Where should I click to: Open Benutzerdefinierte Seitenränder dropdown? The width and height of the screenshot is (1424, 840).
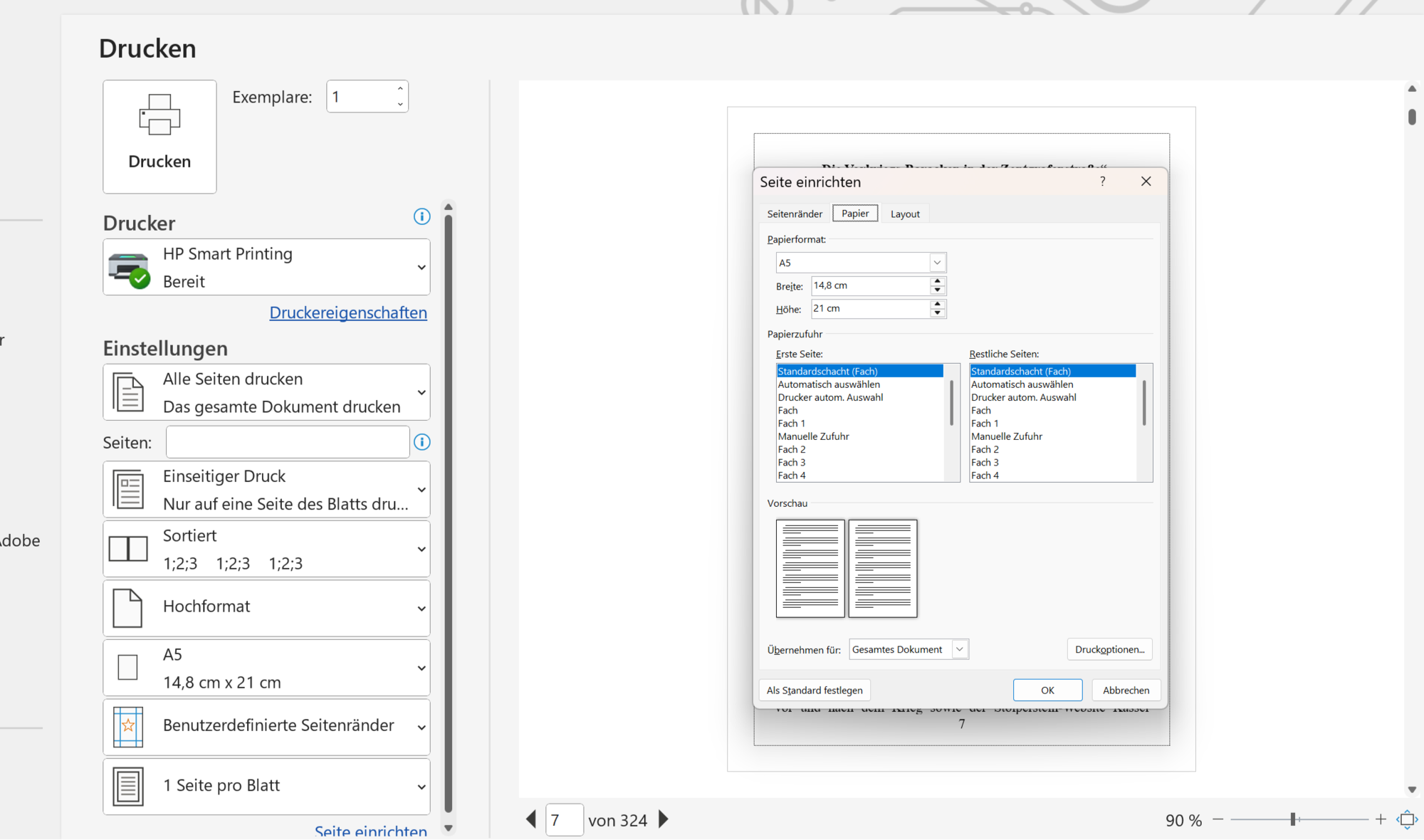pyautogui.click(x=266, y=727)
